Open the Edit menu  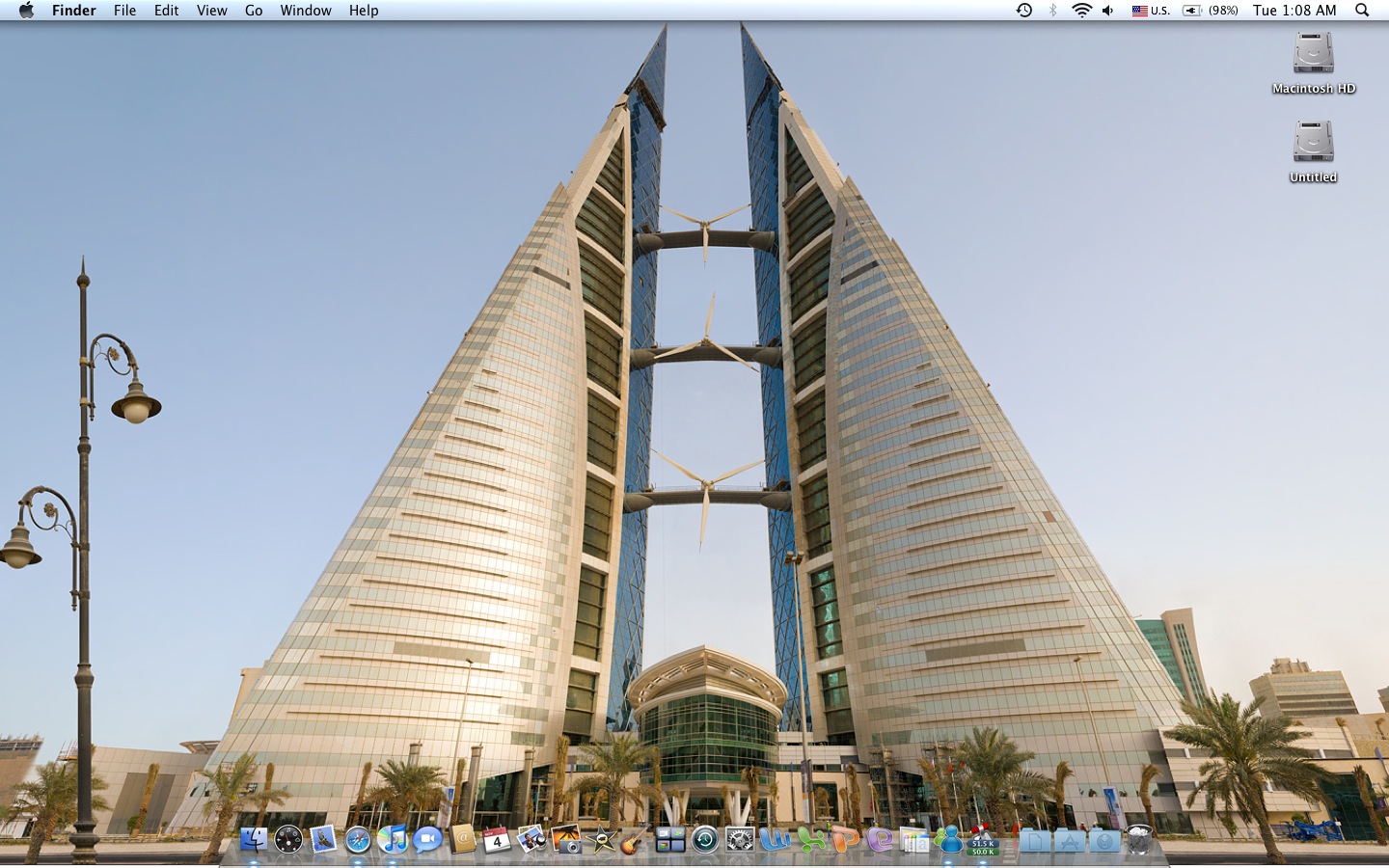pyautogui.click(x=167, y=11)
